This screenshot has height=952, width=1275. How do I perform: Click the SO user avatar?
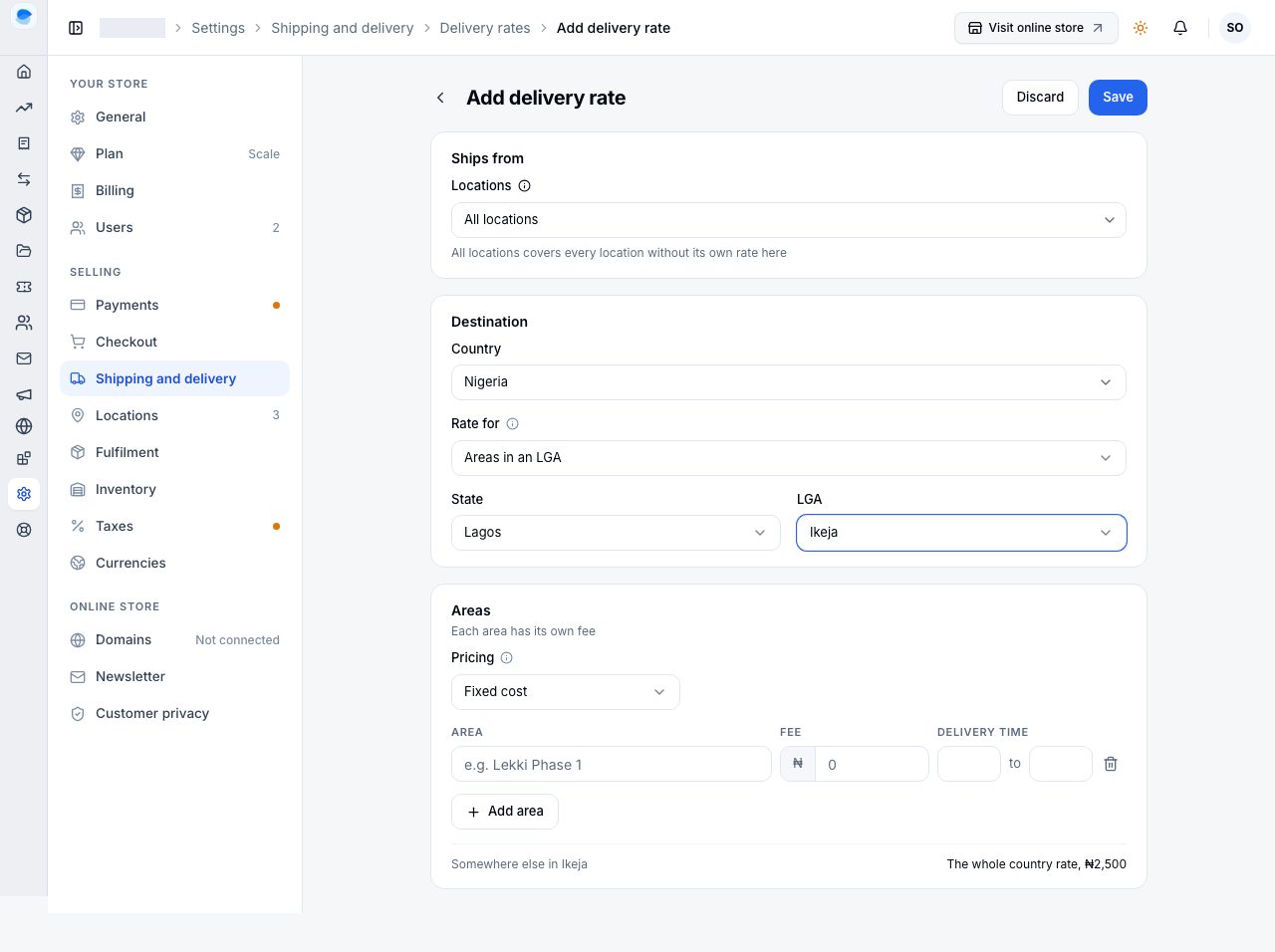tap(1235, 28)
